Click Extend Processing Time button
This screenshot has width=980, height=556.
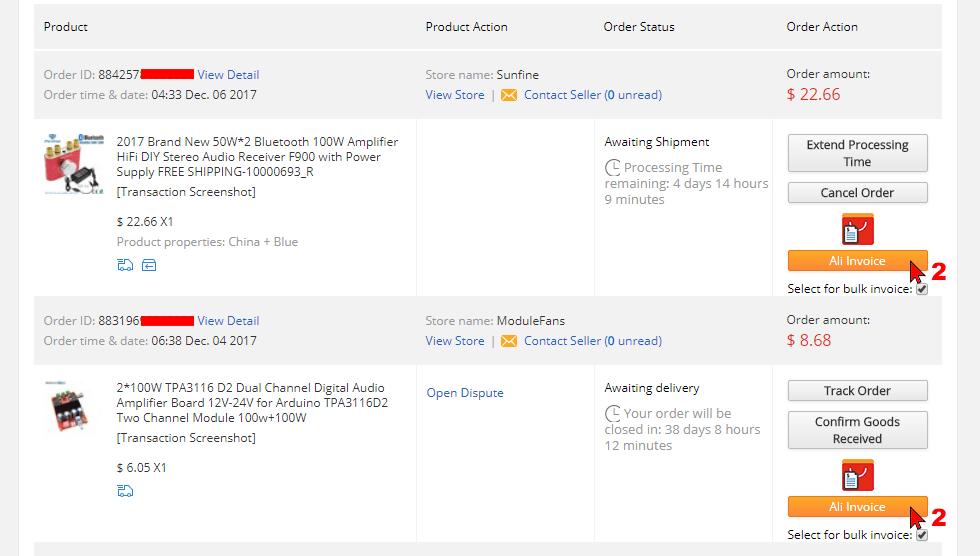tap(858, 153)
